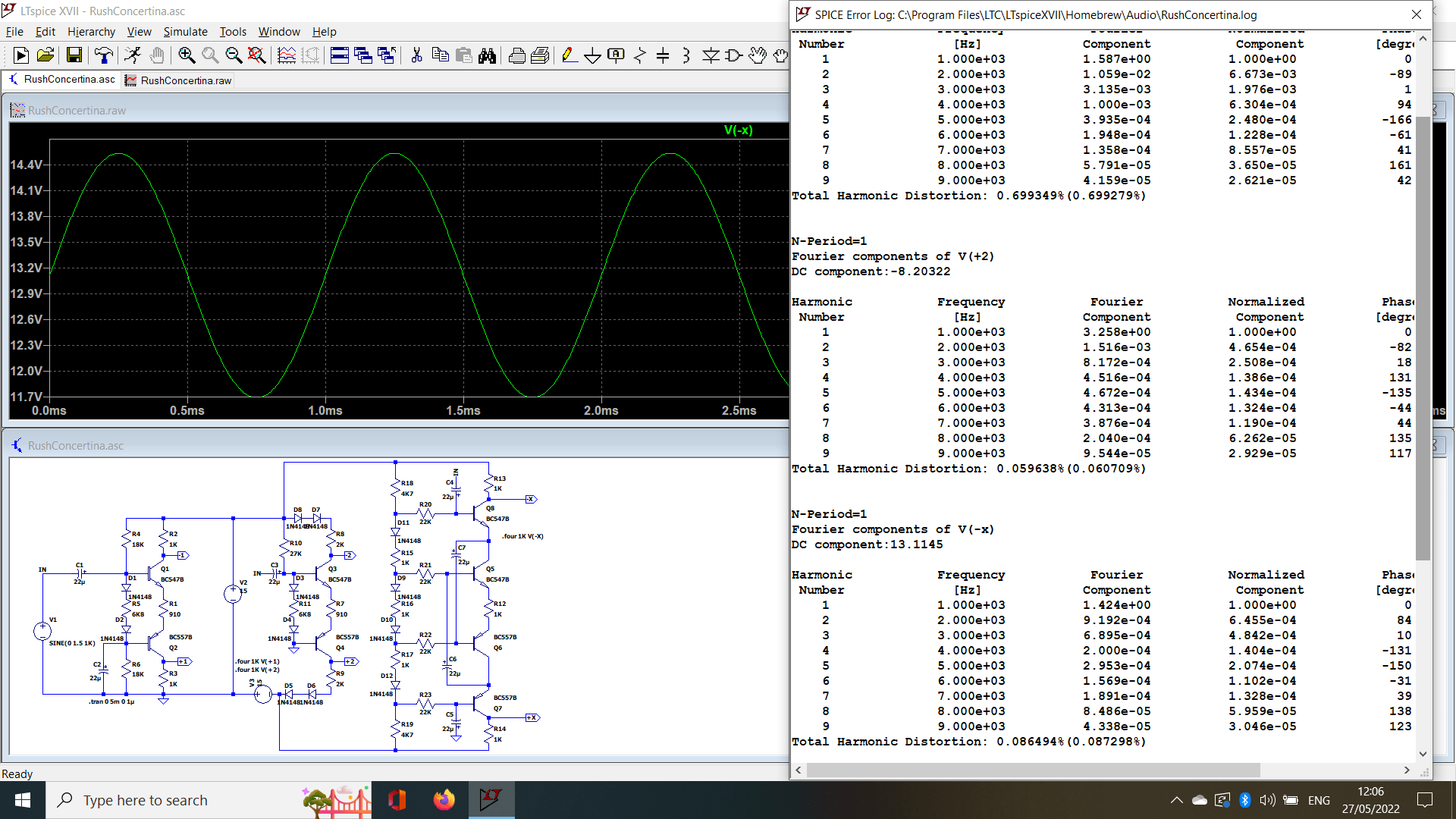Select the Capacitor component tool
The width and height of the screenshot is (1456, 819).
(663, 55)
